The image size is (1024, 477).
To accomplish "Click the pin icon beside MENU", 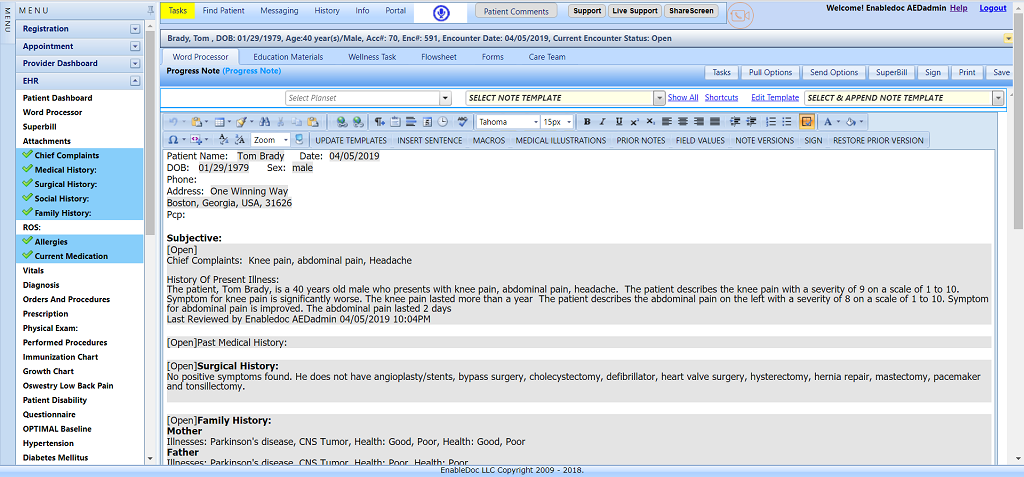I will coord(152,10).
